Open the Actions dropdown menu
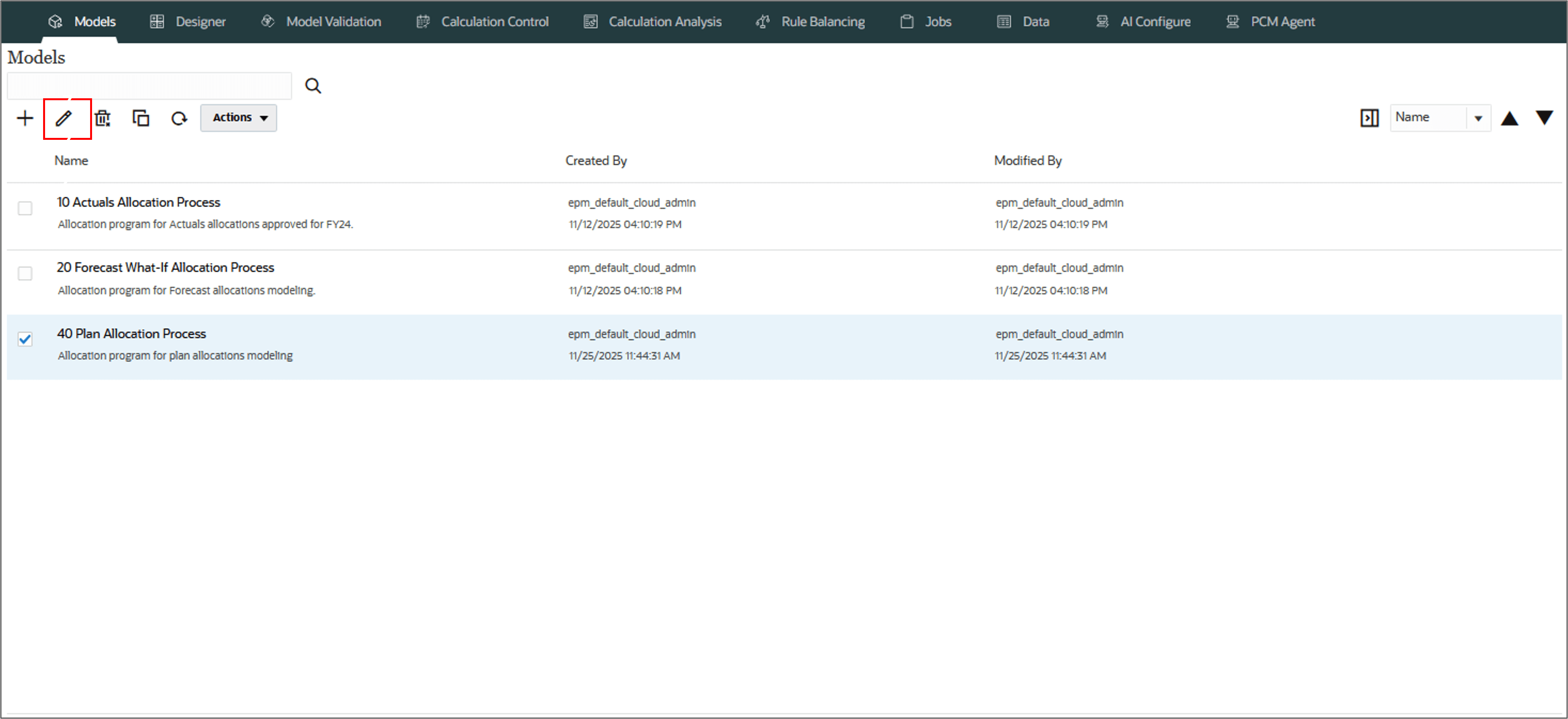1568x719 pixels. (x=238, y=118)
